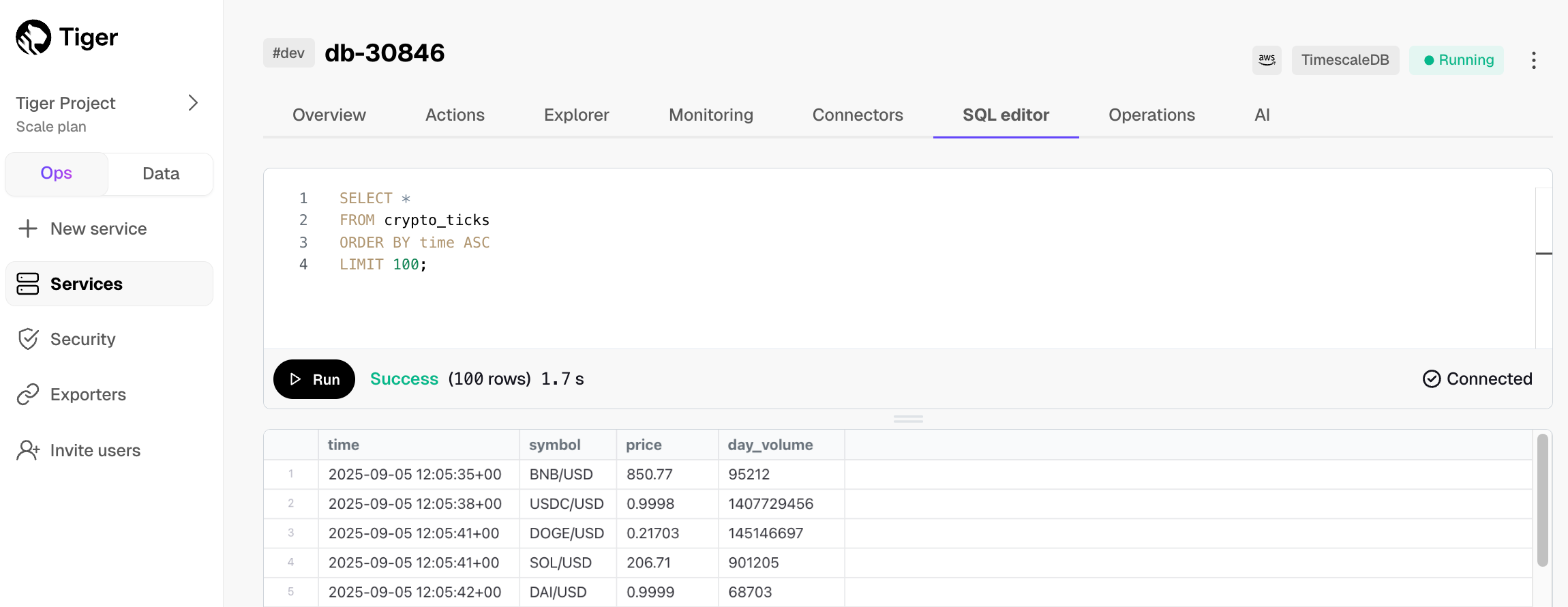Open Services via its server icon

point(28,284)
